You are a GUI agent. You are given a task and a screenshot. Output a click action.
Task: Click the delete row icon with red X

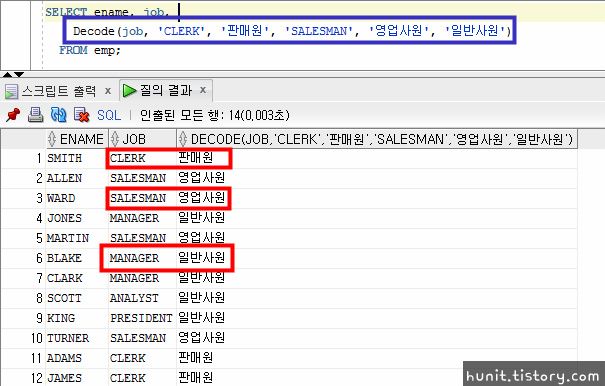tap(81, 115)
